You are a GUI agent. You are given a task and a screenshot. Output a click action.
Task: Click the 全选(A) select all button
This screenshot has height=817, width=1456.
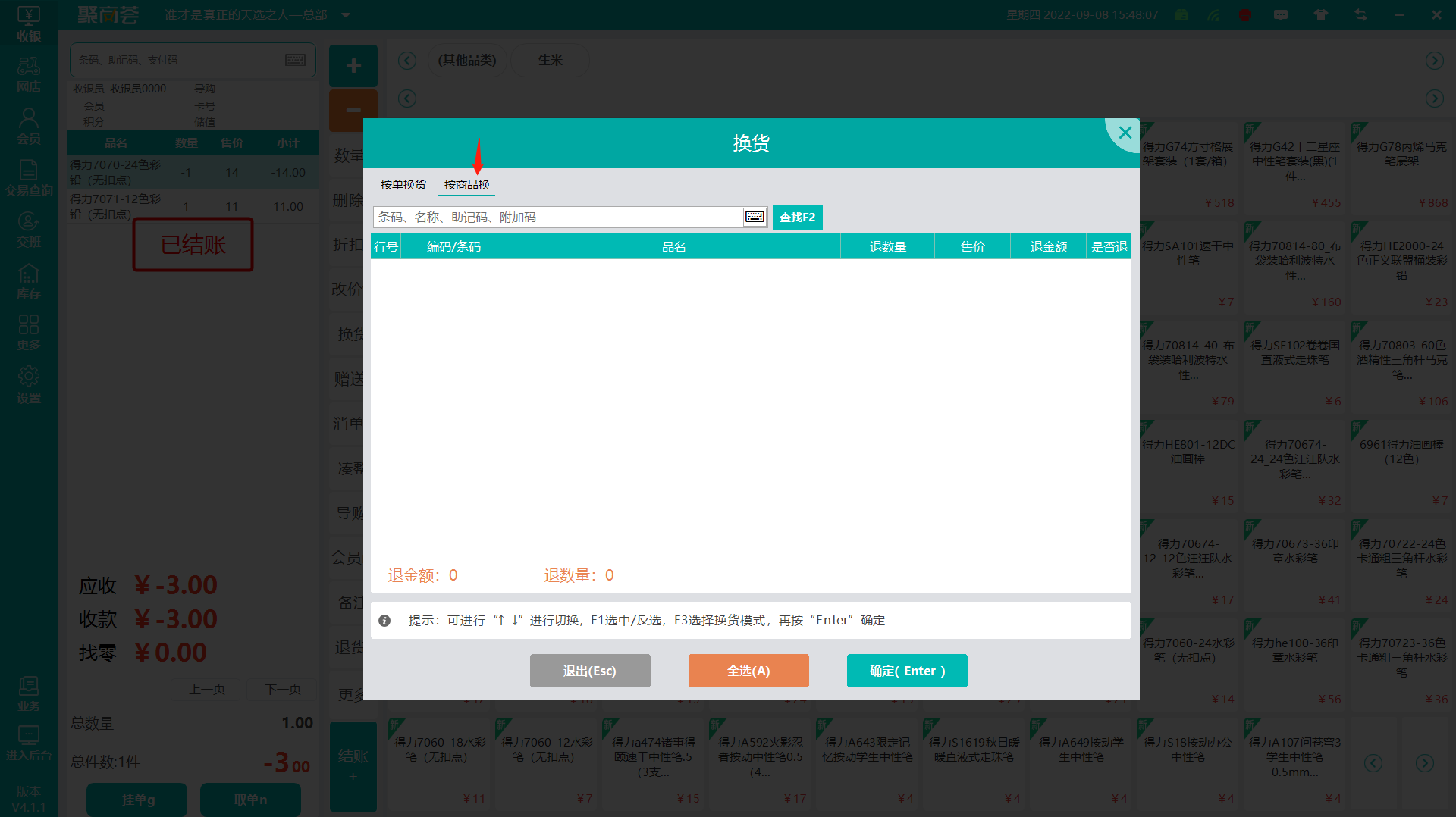point(748,671)
